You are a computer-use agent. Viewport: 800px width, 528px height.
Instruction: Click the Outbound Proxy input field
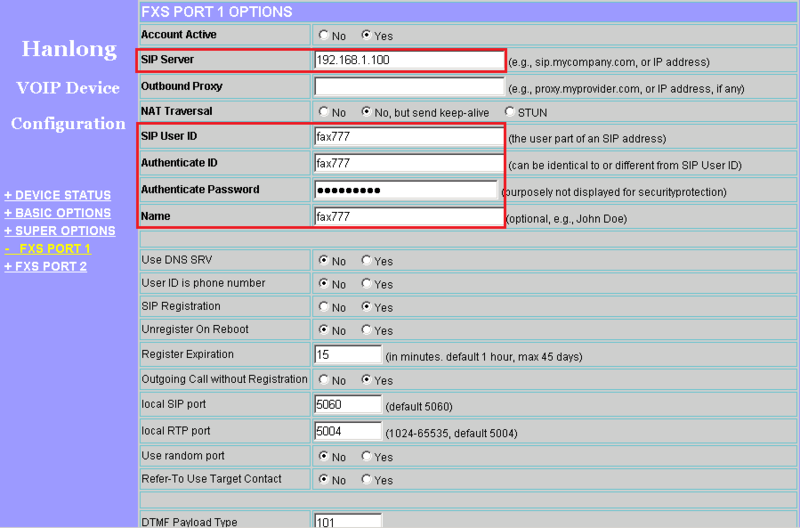(x=409, y=86)
